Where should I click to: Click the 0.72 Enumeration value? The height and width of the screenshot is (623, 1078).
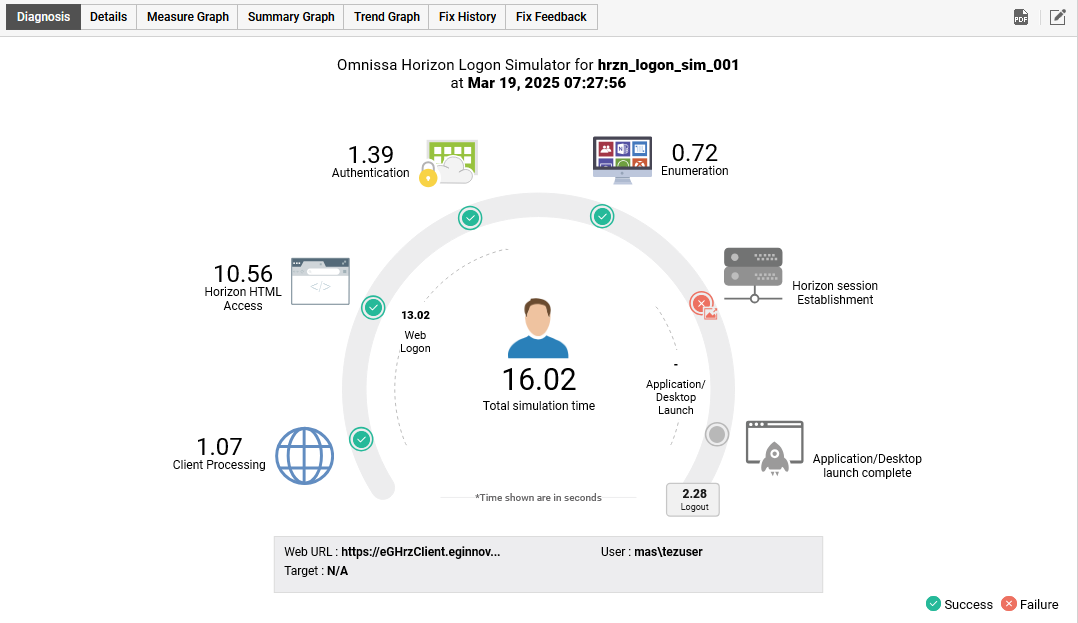click(x=694, y=153)
